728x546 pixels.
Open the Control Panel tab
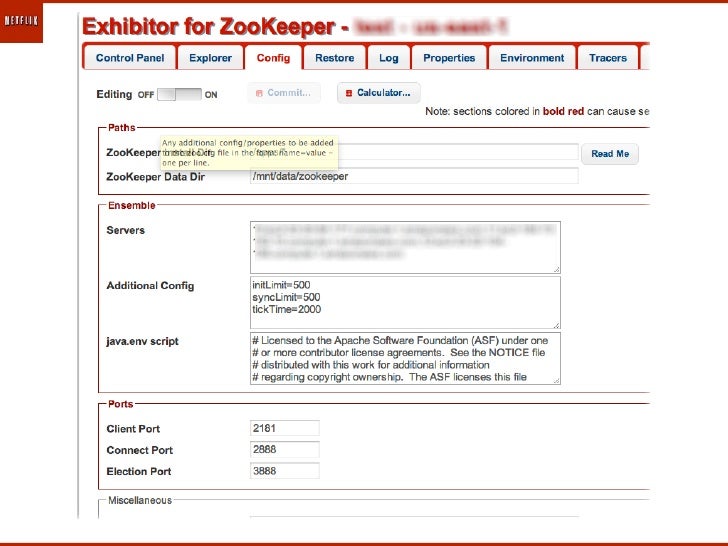tap(130, 58)
